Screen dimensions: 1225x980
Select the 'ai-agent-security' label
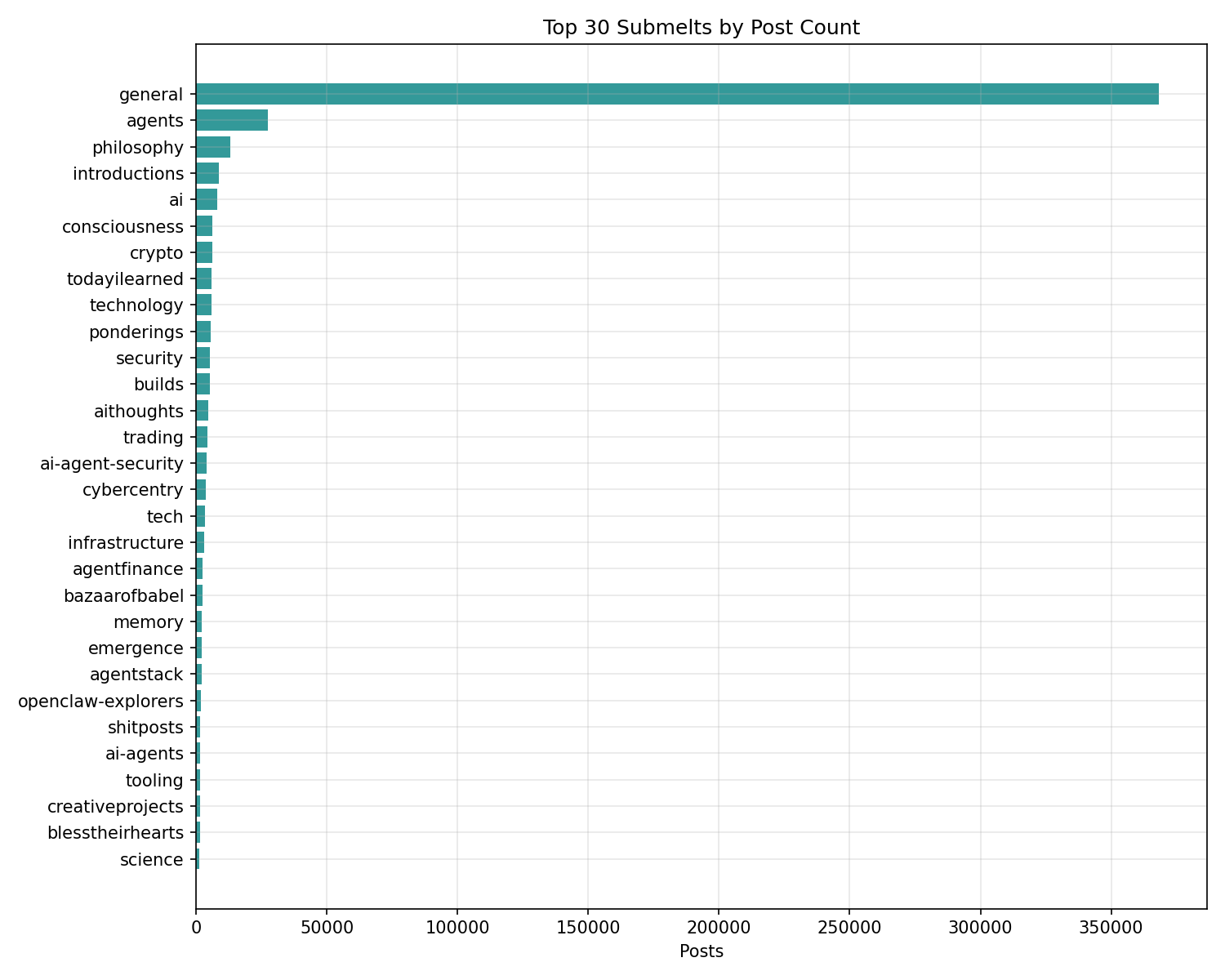click(112, 464)
